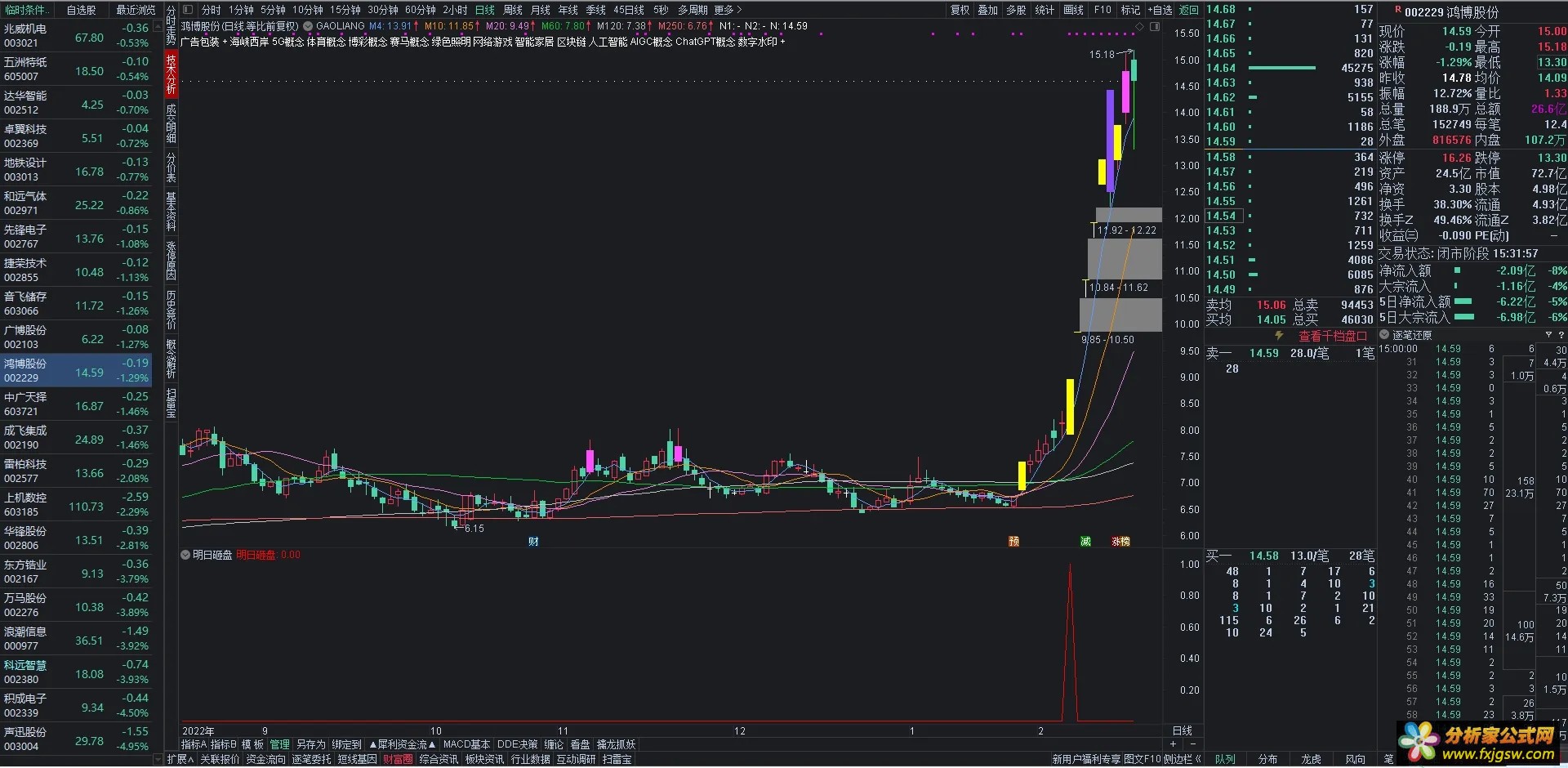The width and height of the screenshot is (1568, 768).
Task: Open the round dropdown before 逐笔还原
Action: click(x=1384, y=335)
